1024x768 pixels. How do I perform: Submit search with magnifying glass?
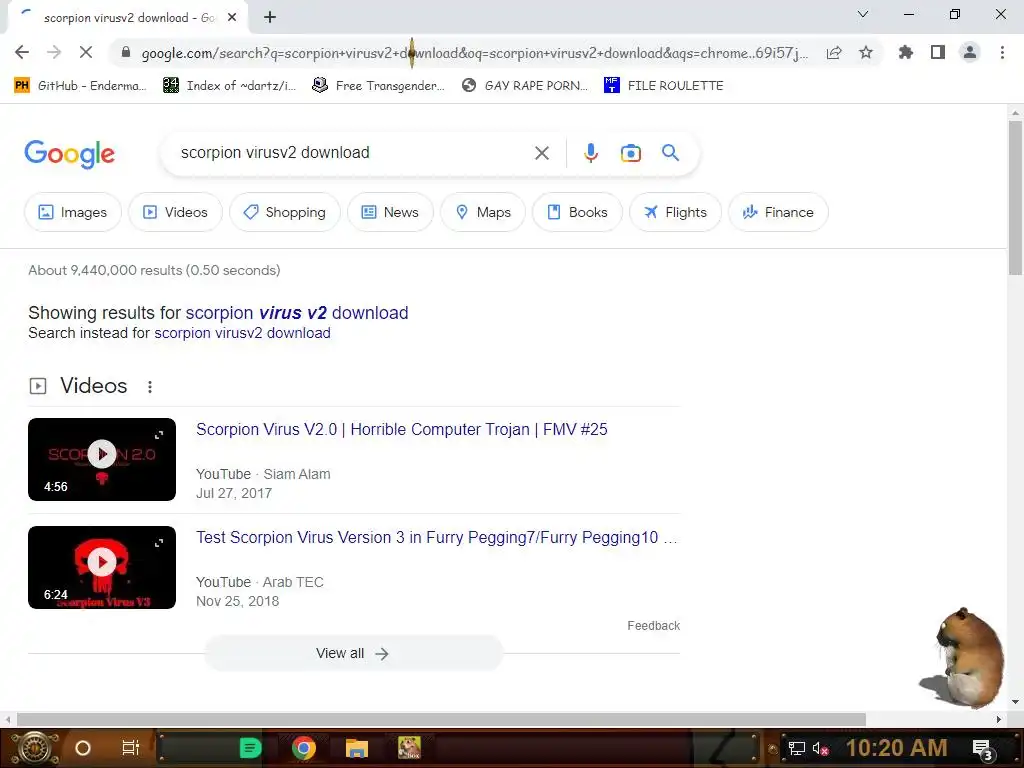pos(670,153)
